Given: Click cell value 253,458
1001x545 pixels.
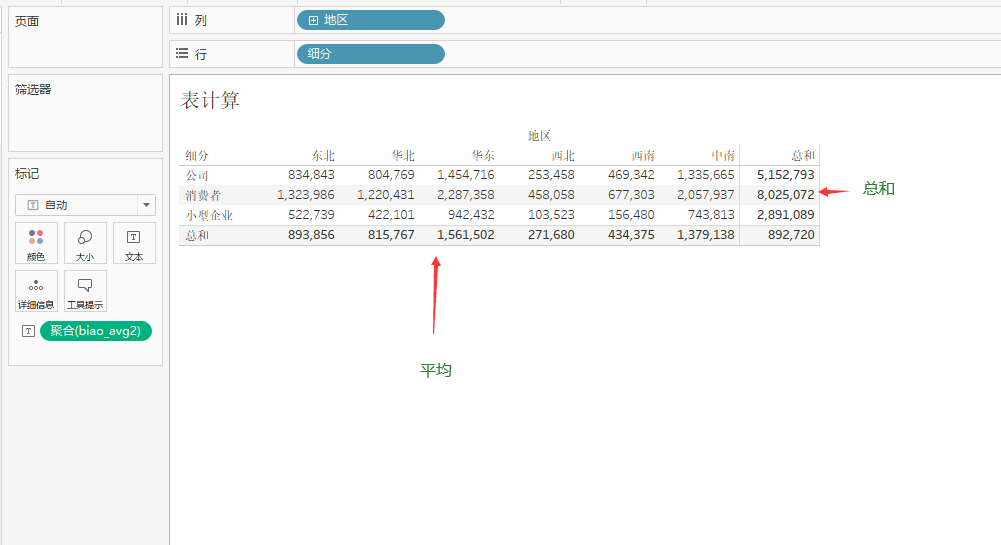Looking at the screenshot, I should tap(551, 175).
